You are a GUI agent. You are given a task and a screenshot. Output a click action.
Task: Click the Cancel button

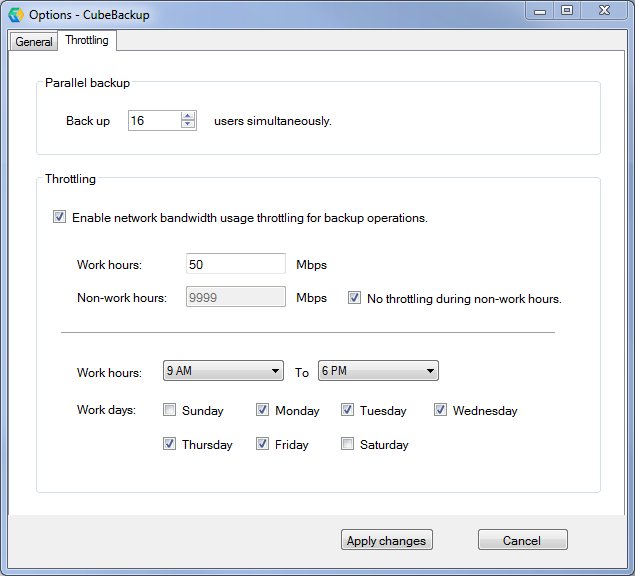coord(523,540)
